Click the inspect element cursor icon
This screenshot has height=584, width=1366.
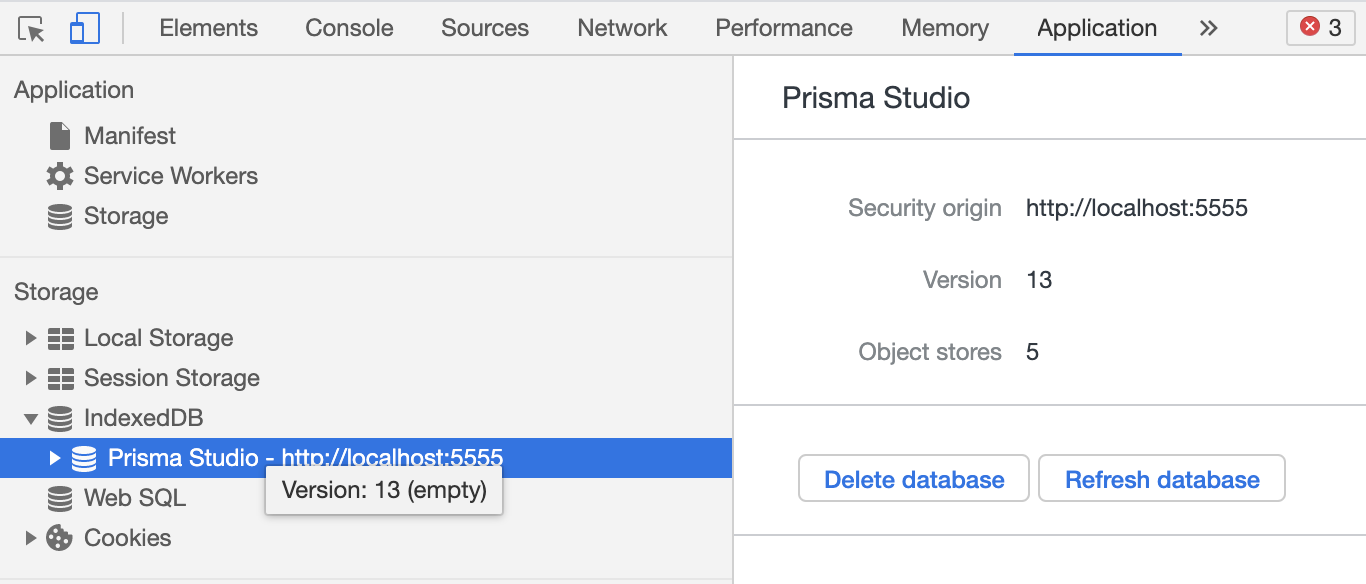(31, 28)
